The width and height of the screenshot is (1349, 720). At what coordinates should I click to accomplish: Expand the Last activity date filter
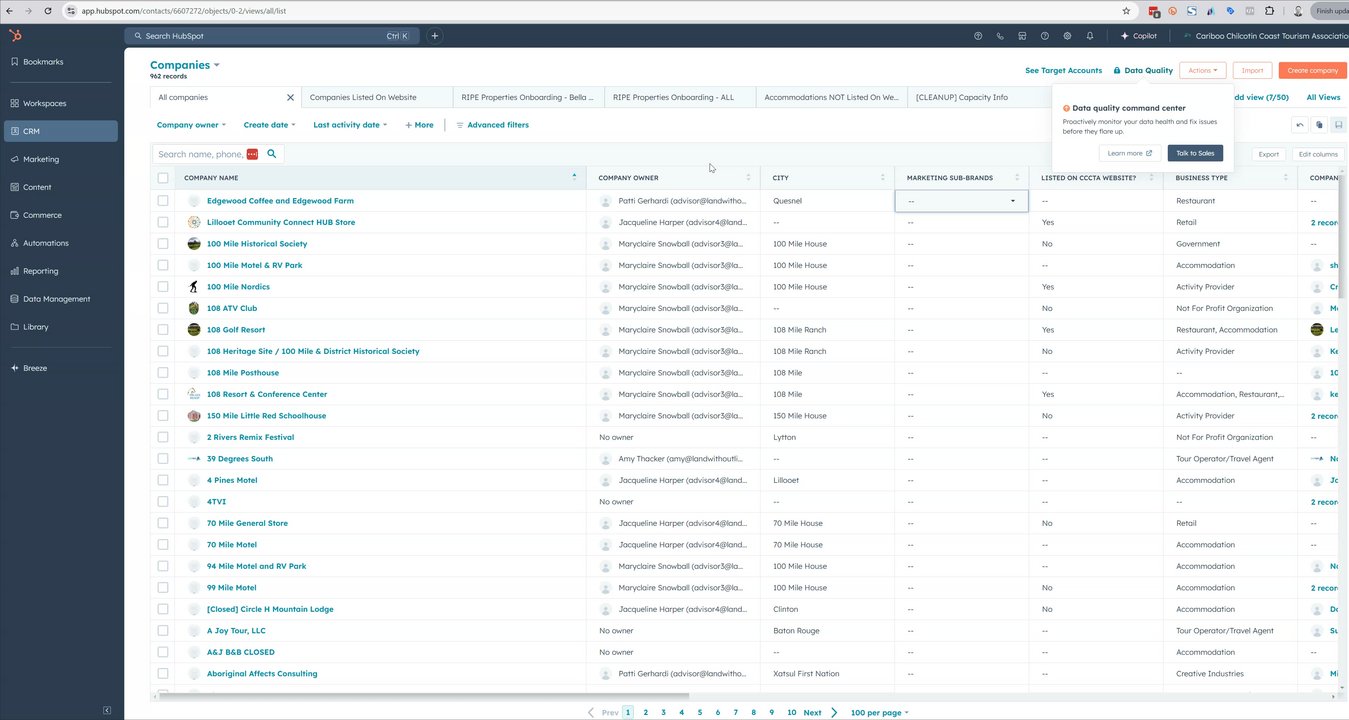point(350,125)
